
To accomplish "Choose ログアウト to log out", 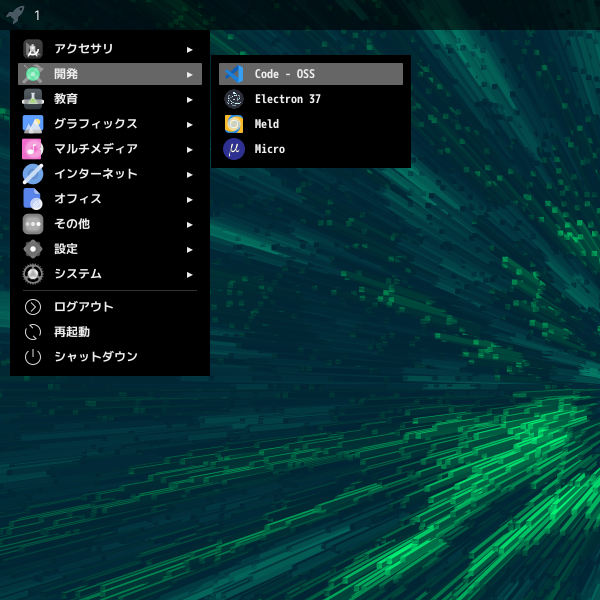I will (83, 307).
